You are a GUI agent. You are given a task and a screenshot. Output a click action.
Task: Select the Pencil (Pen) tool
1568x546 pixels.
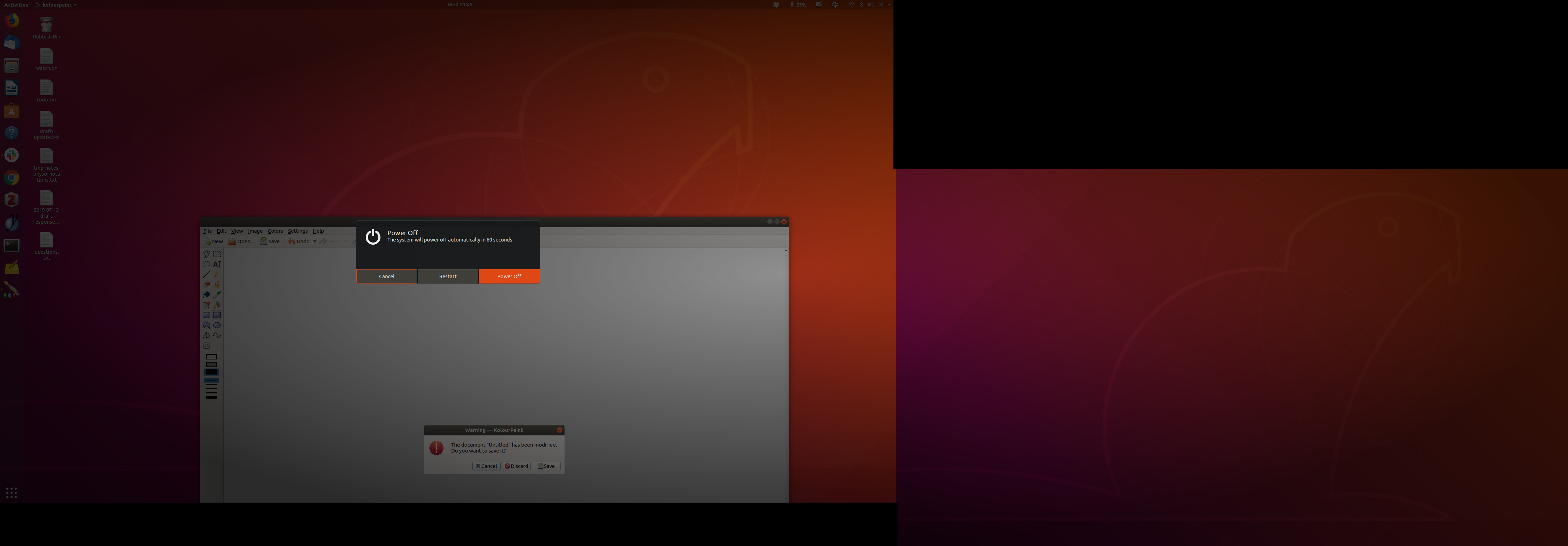click(x=216, y=274)
